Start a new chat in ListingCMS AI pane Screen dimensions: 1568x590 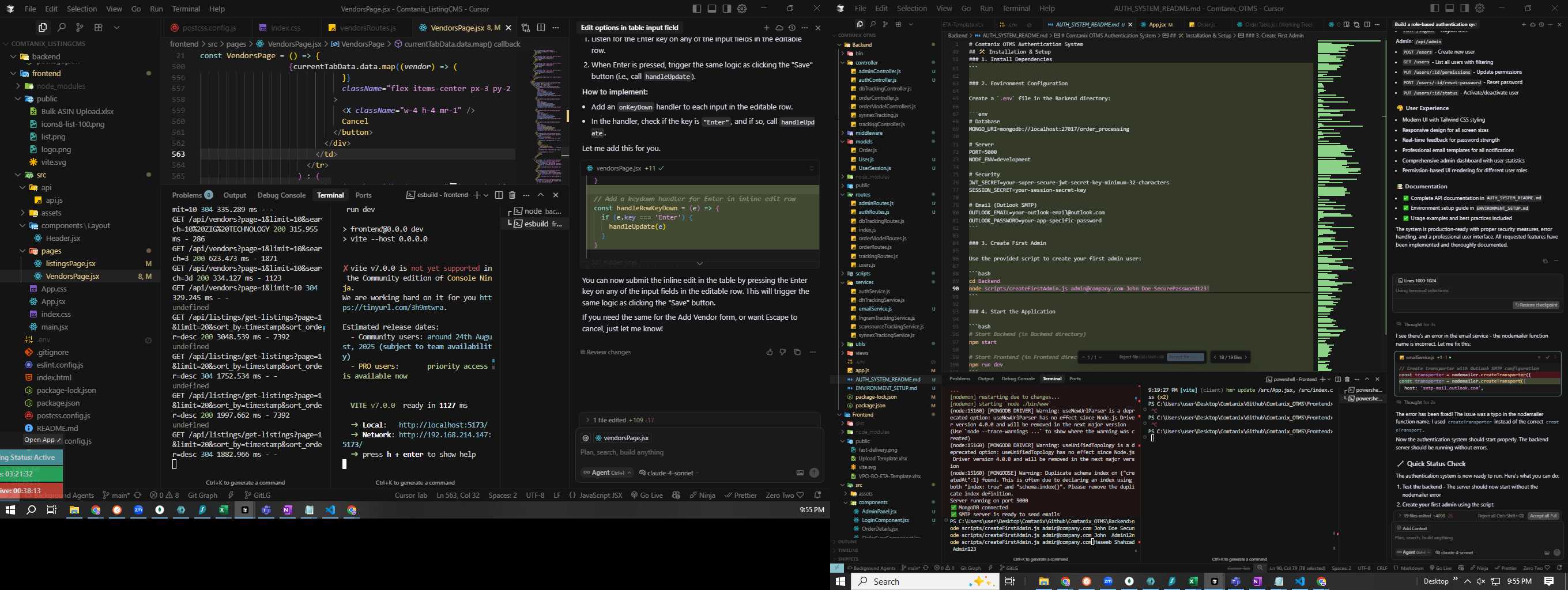click(x=766, y=28)
